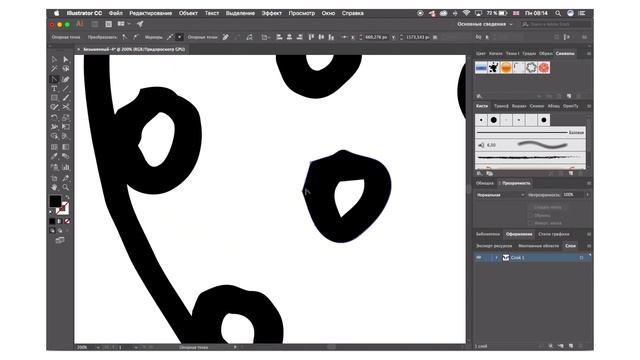Select the Paintbrush tool
This screenshot has height=360, width=640.
(65, 98)
